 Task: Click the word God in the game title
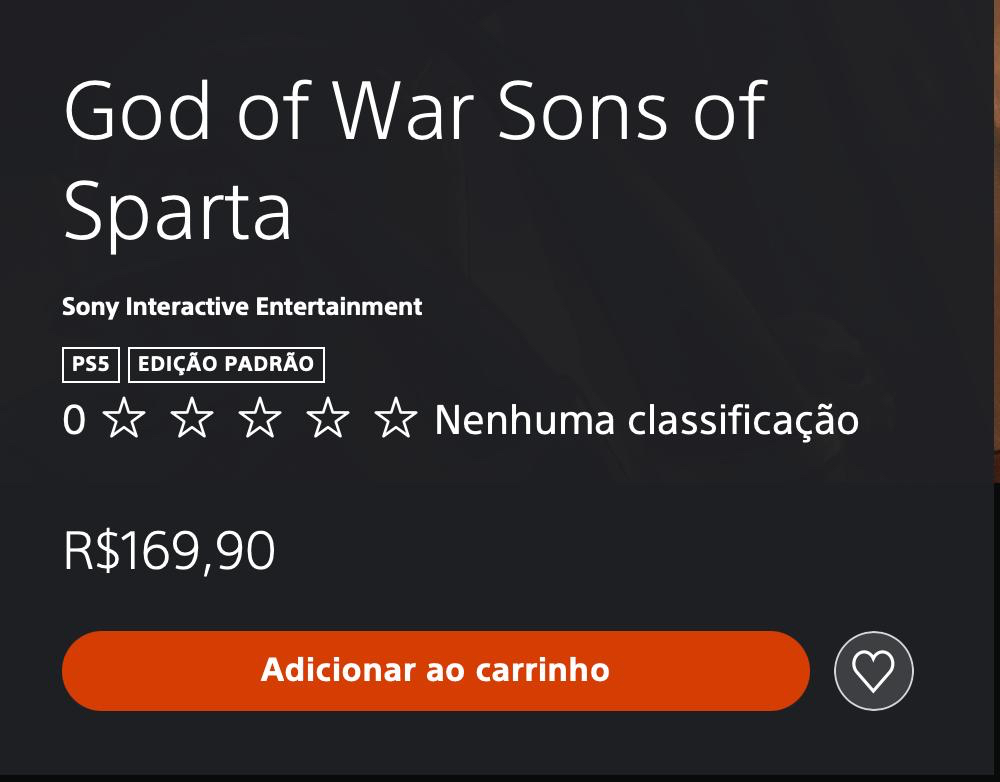point(138,110)
